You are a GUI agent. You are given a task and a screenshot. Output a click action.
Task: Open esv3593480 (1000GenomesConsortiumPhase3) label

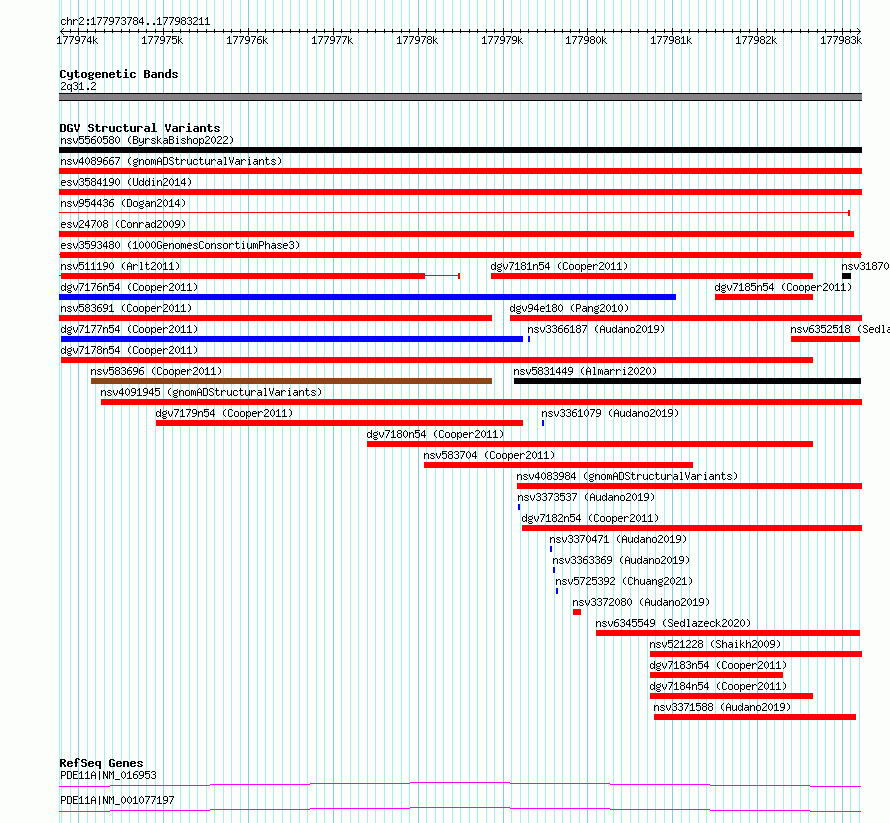tap(180, 245)
